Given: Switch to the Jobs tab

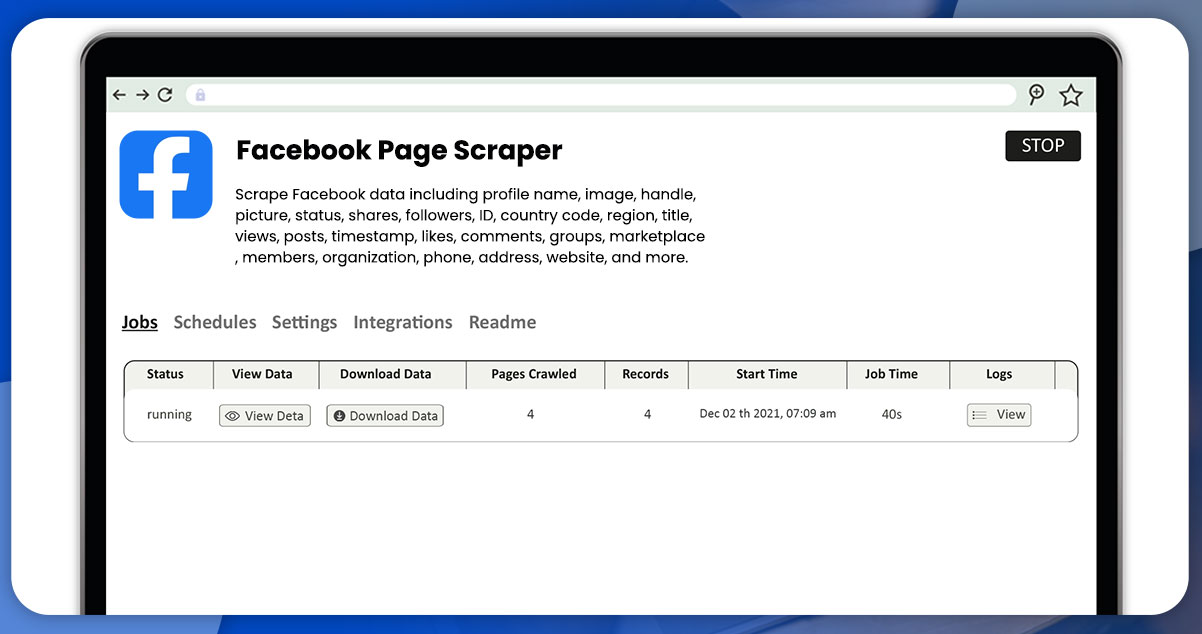Looking at the screenshot, I should 140,322.
